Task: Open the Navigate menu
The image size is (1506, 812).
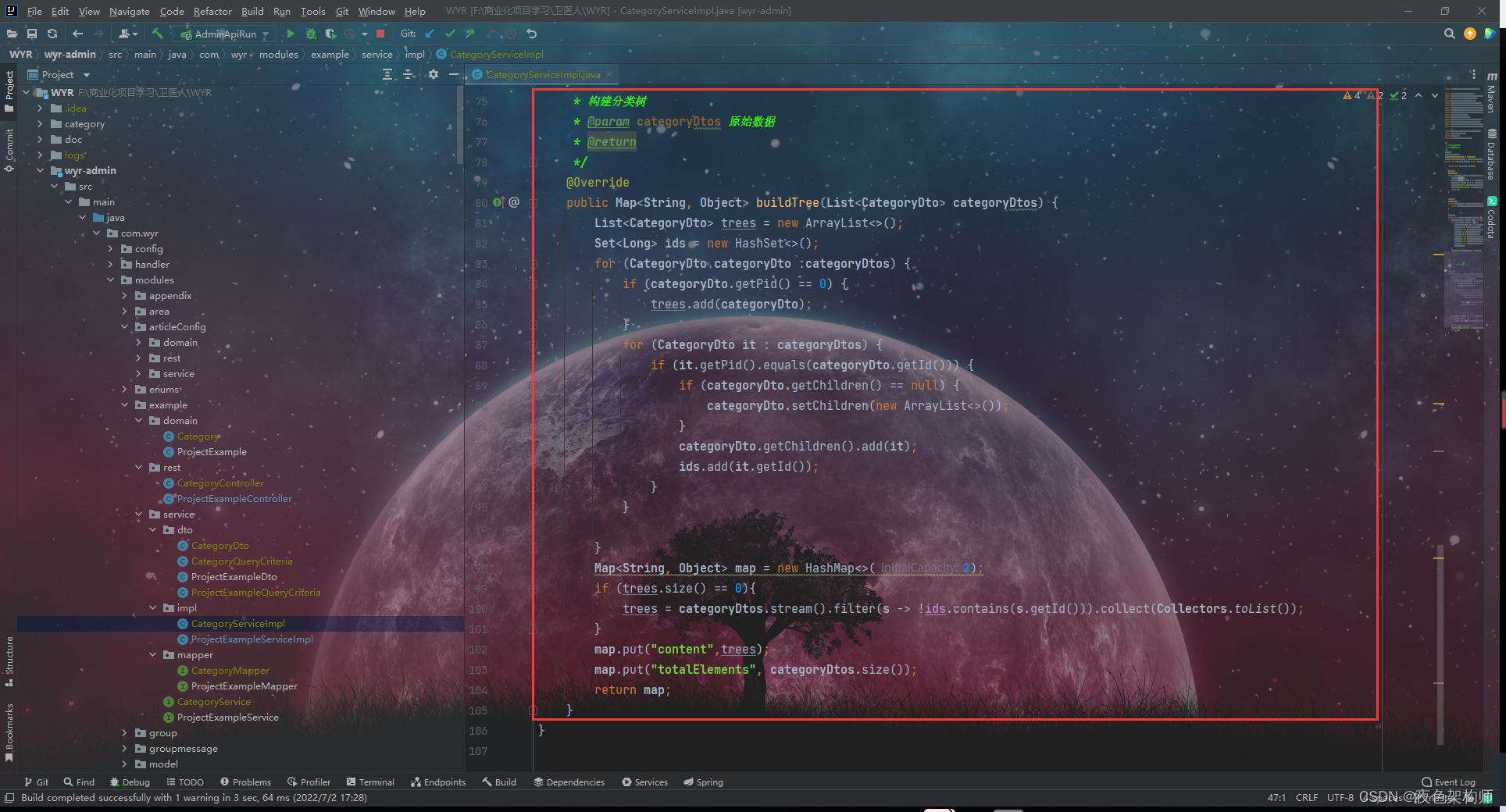Action: point(129,11)
